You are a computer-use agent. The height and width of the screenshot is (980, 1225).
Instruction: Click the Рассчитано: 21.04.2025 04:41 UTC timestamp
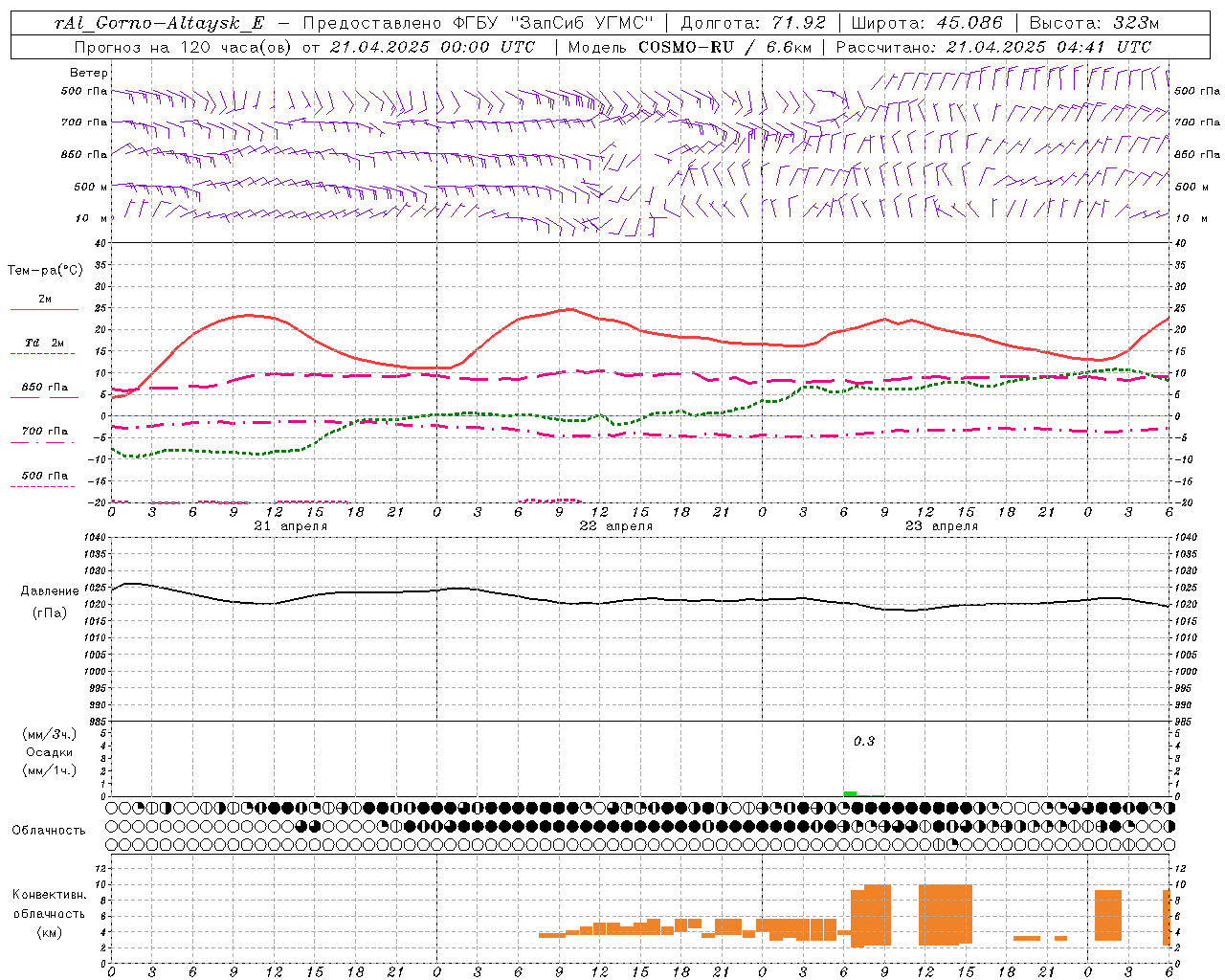993,47
